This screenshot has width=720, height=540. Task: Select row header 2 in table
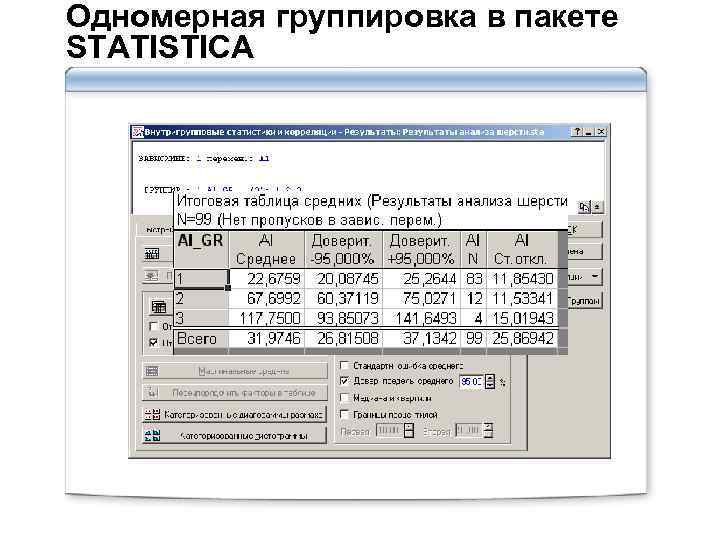tap(201, 298)
